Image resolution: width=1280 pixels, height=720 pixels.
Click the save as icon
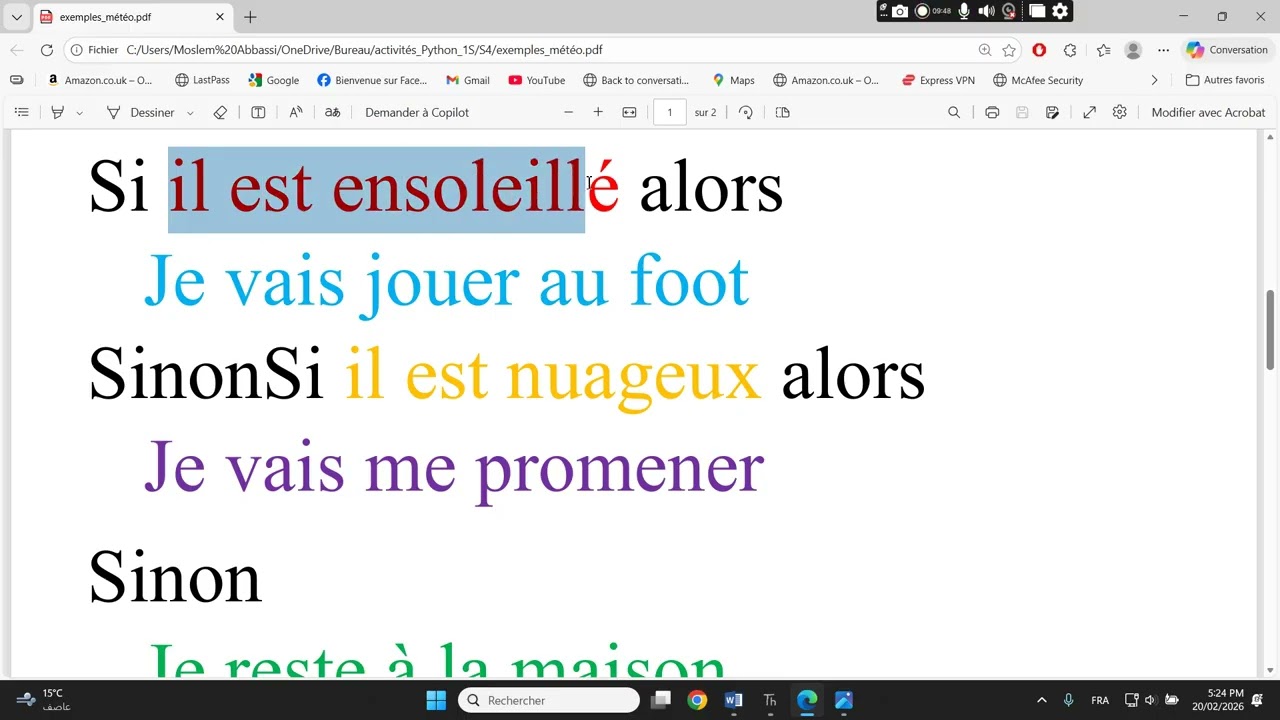1052,112
